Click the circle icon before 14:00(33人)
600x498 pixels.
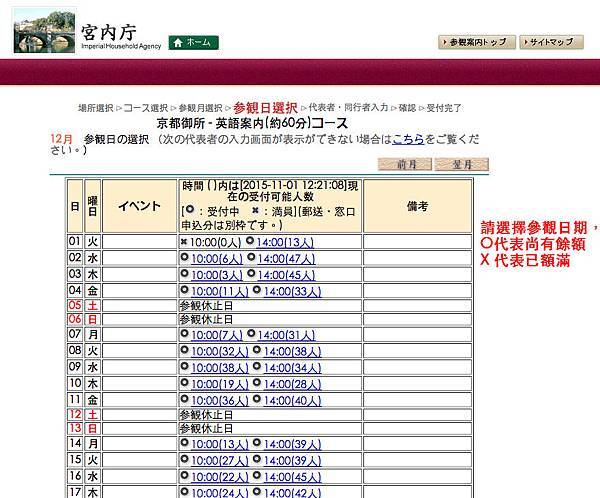257,290
